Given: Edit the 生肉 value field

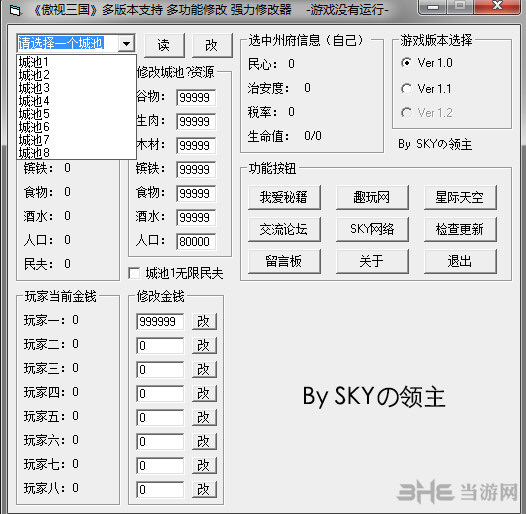Looking at the screenshot, I should tap(196, 121).
